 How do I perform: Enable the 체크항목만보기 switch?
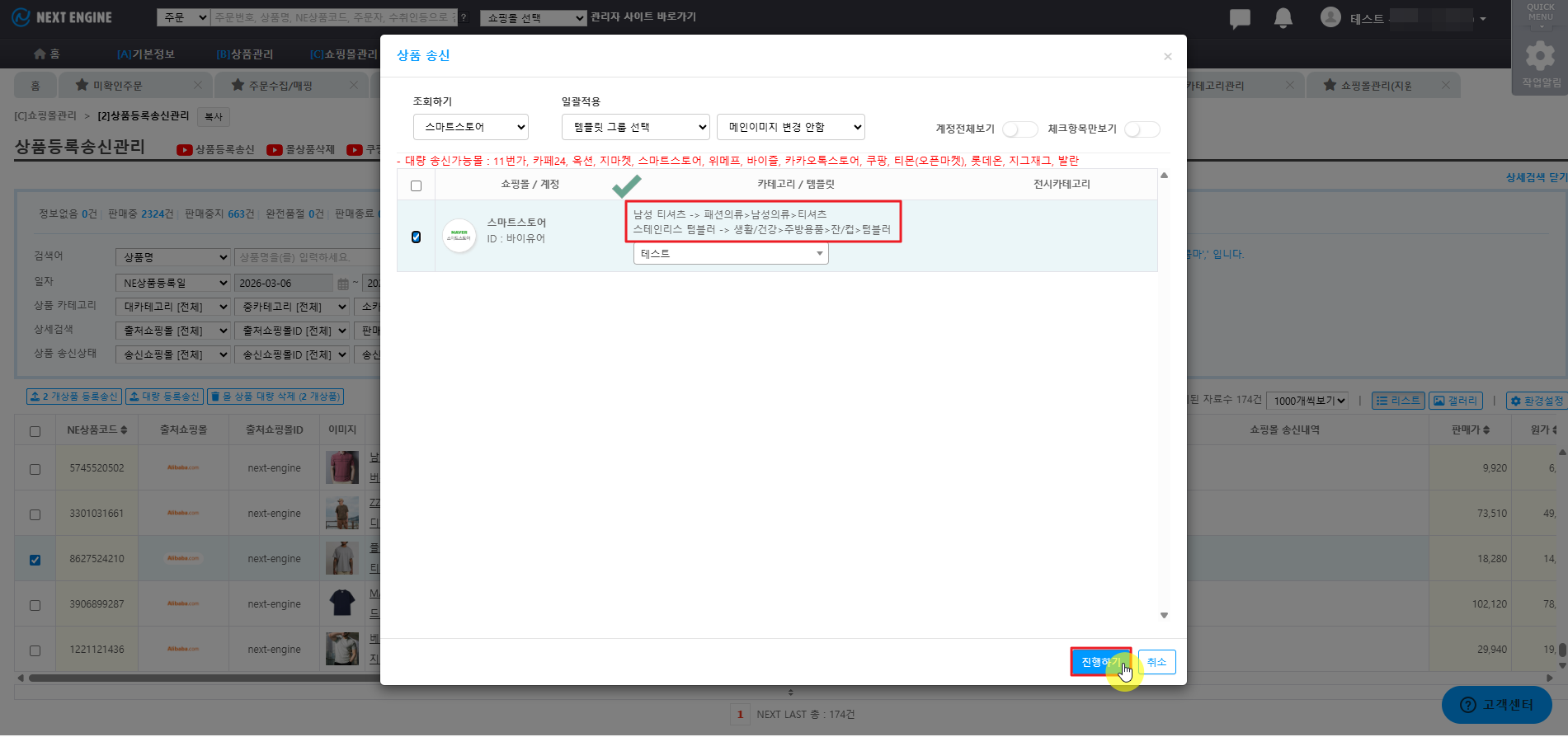click(x=1142, y=129)
